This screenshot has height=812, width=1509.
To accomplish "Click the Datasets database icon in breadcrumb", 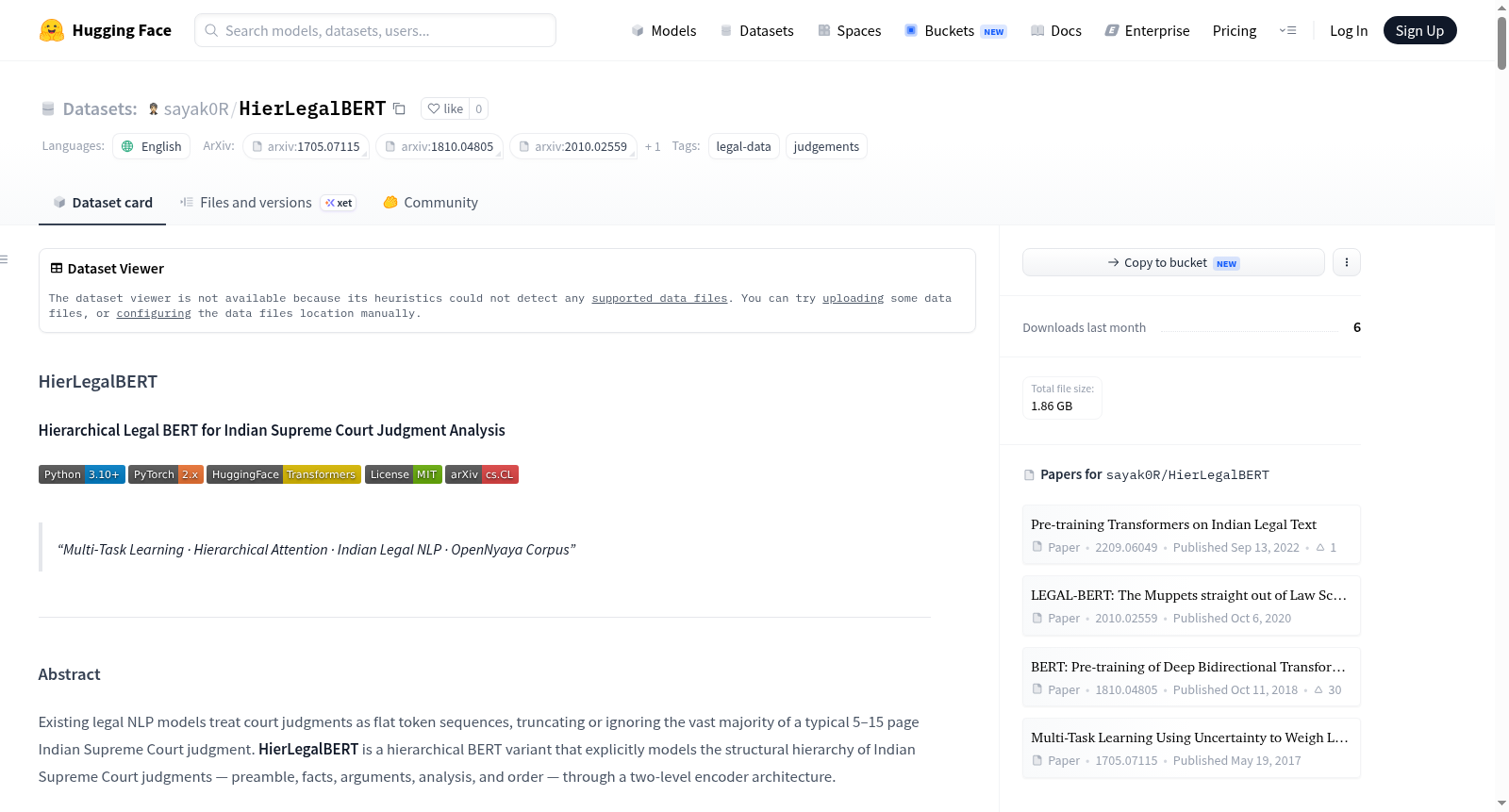I will (48, 109).
